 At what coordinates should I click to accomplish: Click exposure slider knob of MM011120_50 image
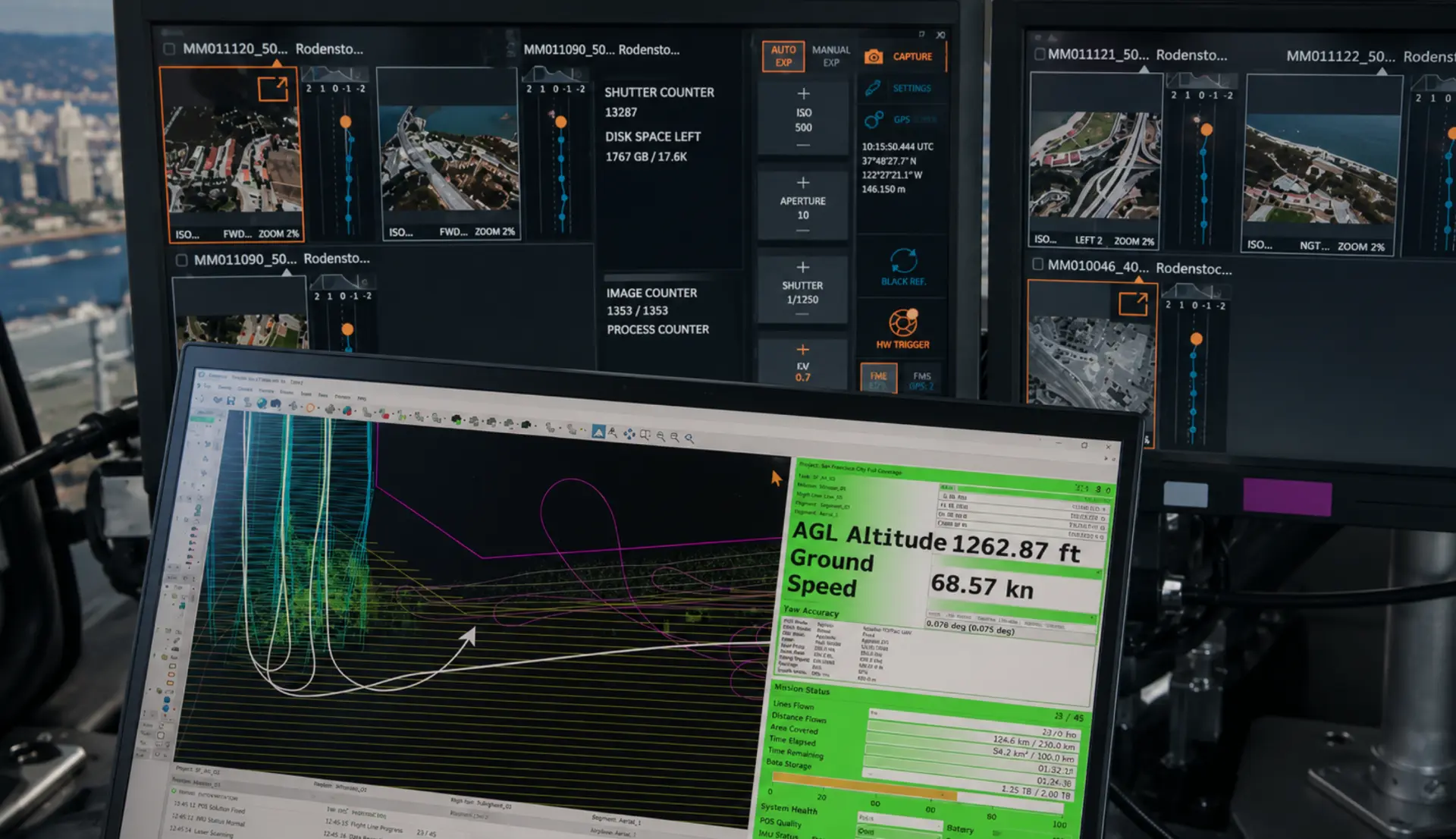tap(346, 122)
